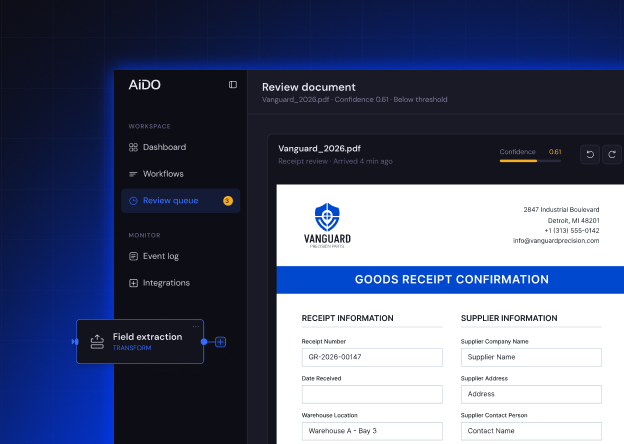Go to Dashboard
The image size is (624, 444).
181,147
